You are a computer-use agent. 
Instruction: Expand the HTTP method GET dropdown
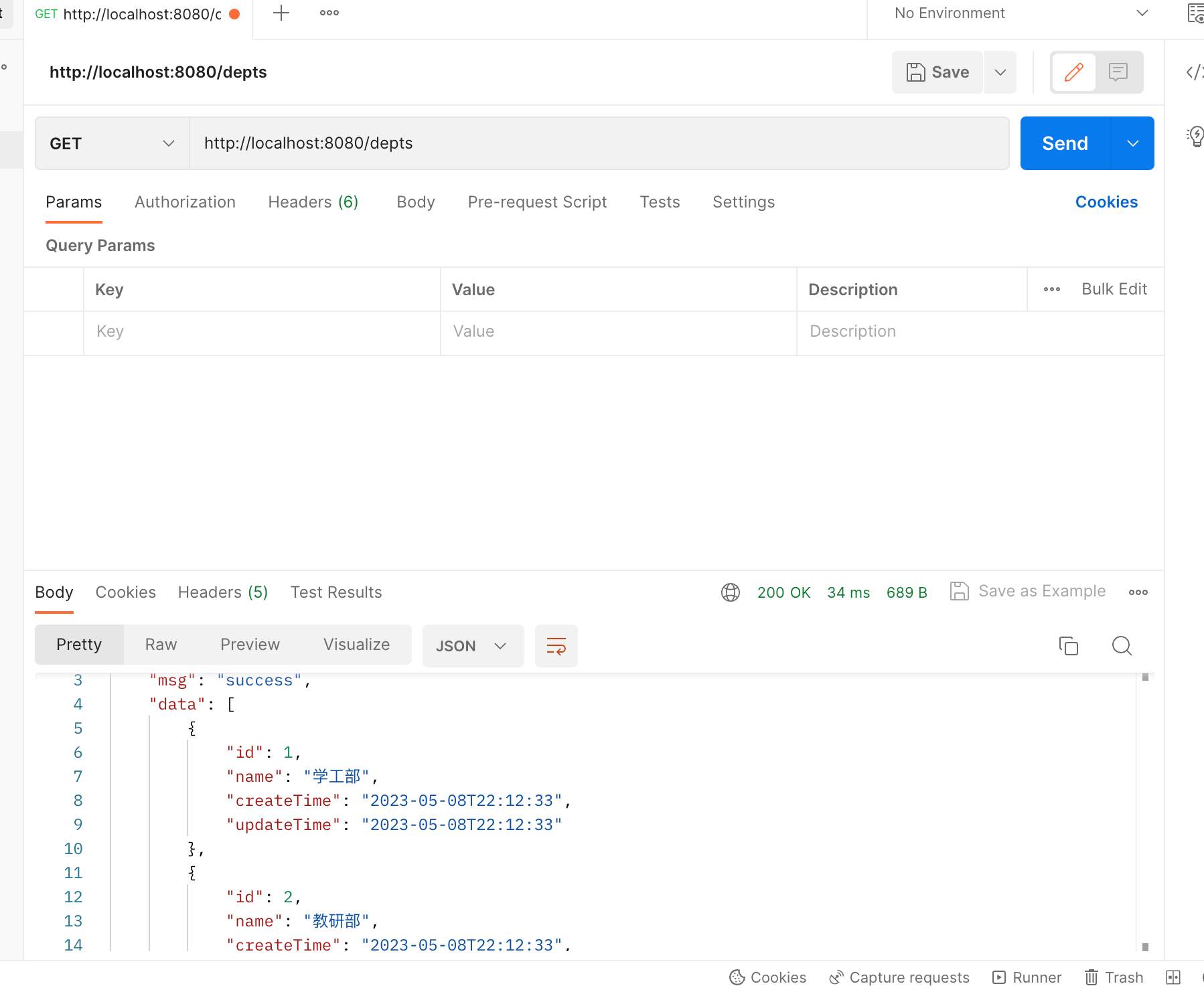(112, 143)
